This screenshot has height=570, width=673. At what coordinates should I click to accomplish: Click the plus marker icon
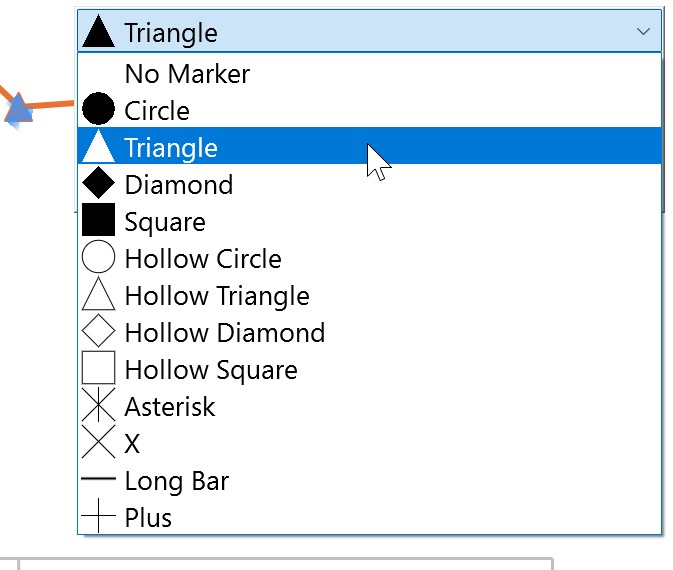(x=98, y=517)
